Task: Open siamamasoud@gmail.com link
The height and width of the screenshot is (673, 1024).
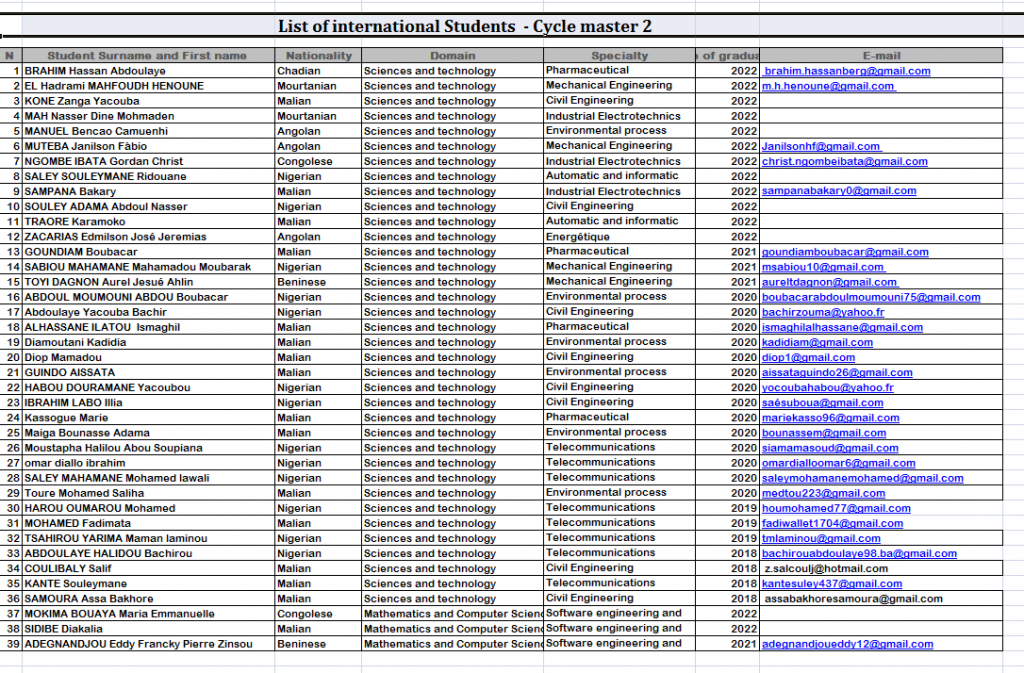Action: [x=830, y=448]
